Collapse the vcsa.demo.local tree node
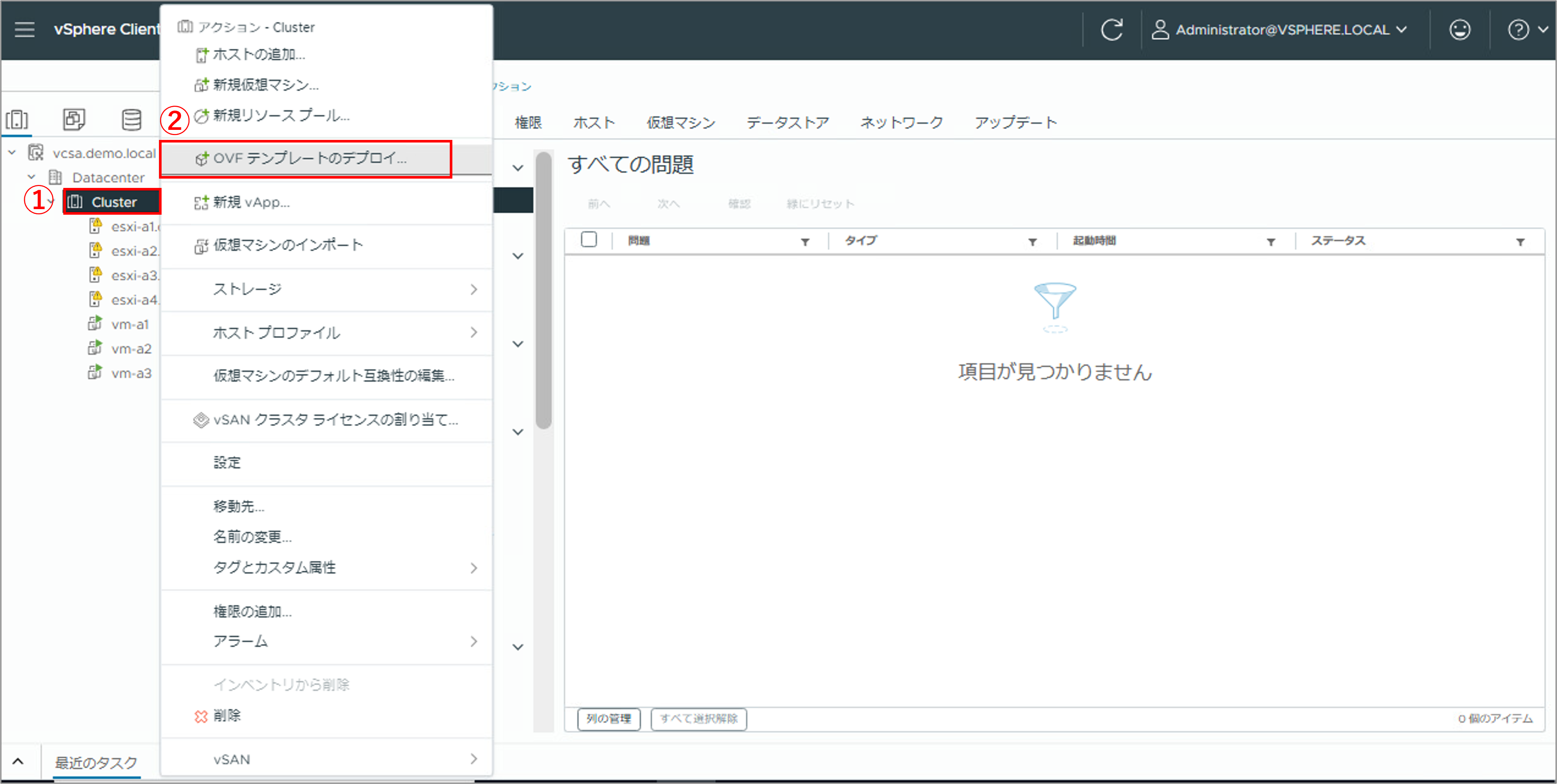Screen dimensions: 1557x784 [x=12, y=153]
